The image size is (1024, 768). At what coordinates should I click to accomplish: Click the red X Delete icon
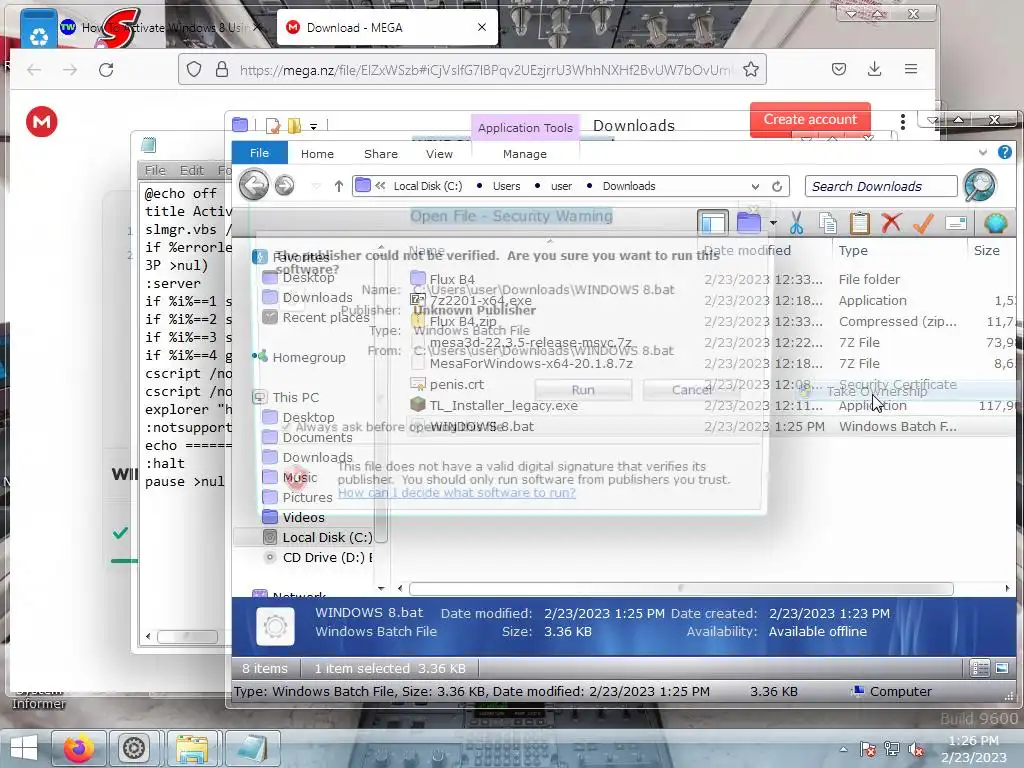891,223
